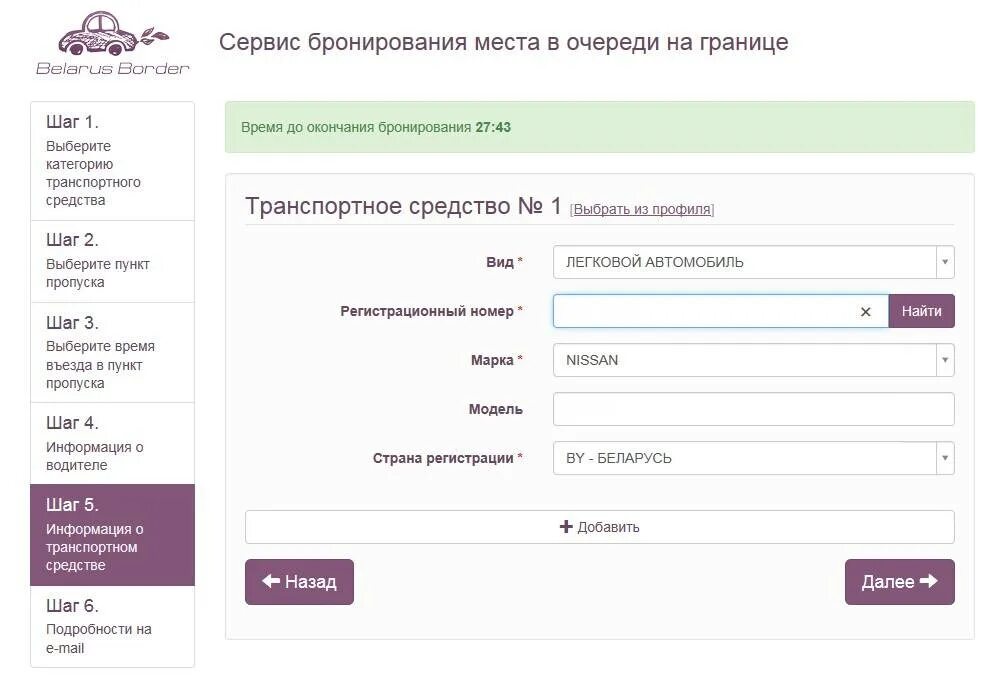Image resolution: width=985 pixels, height=681 pixels.
Task: Click inside the Модель input field
Action: (x=753, y=409)
